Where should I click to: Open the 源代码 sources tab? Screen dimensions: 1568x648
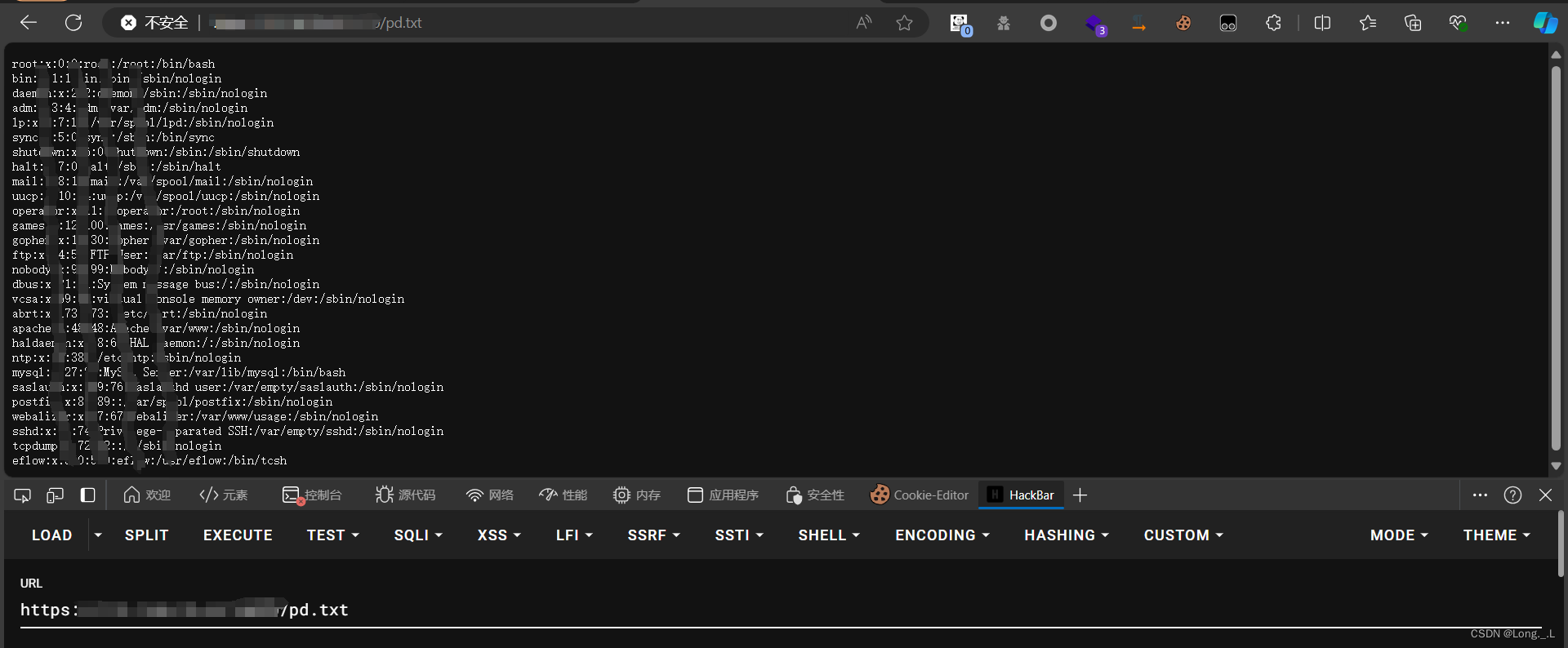point(405,495)
